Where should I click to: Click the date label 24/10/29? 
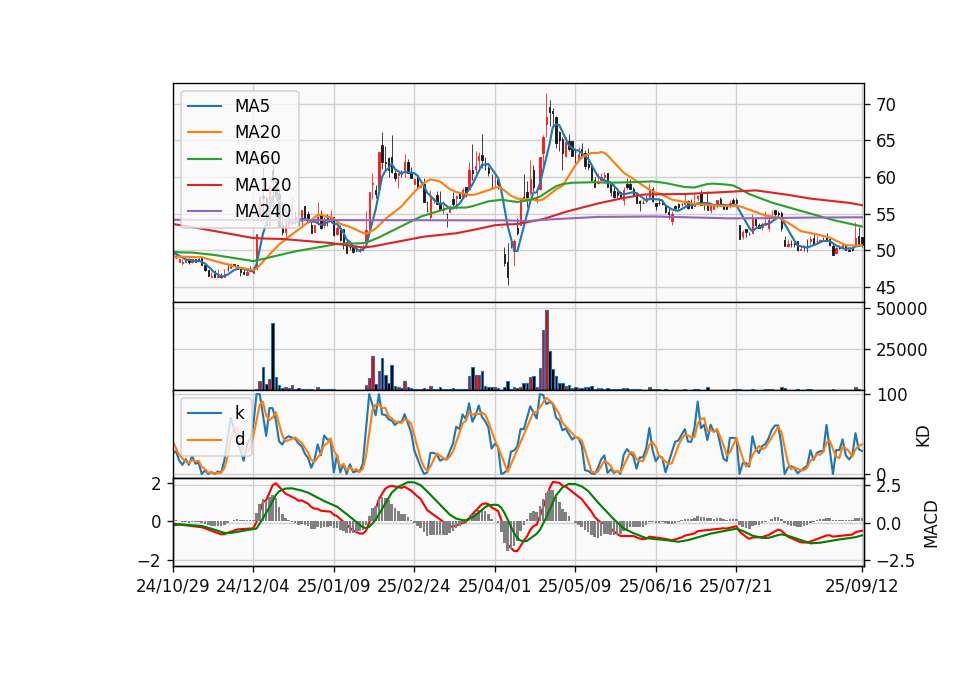click(x=173, y=586)
